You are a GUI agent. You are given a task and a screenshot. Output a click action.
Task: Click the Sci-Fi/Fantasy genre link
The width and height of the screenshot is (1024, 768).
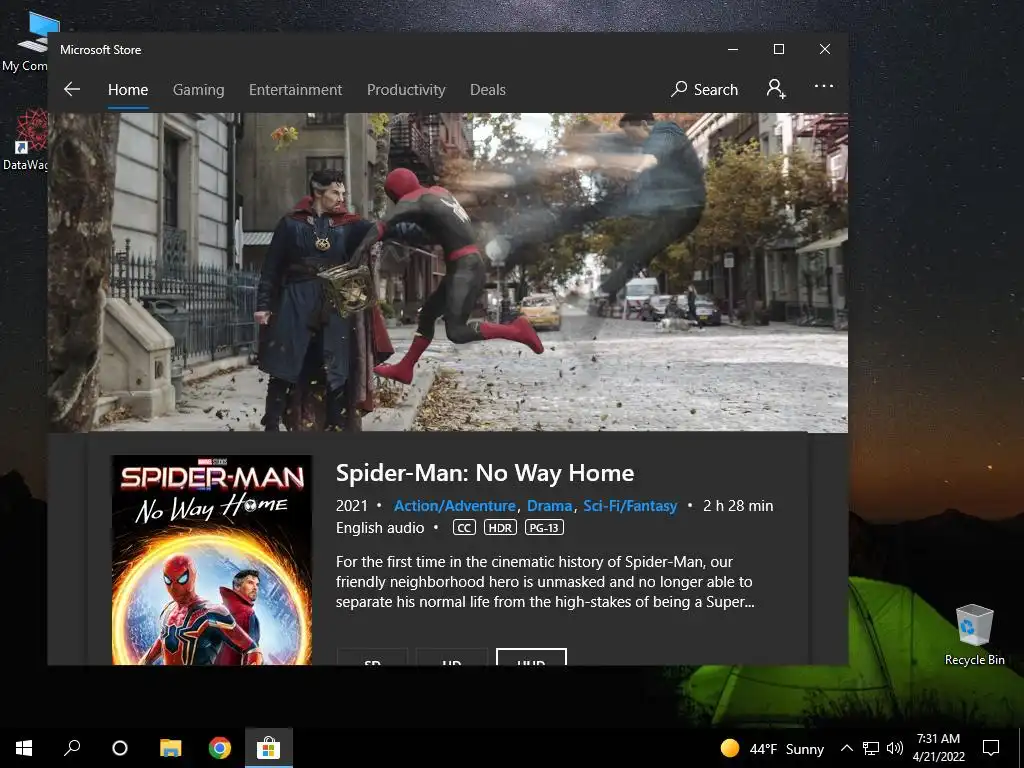coord(630,505)
